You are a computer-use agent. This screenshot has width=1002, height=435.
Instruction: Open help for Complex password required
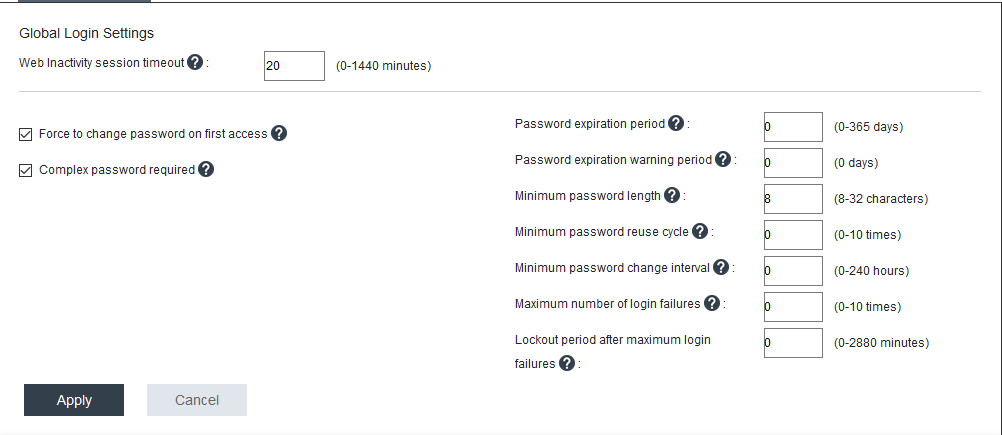pos(206,169)
